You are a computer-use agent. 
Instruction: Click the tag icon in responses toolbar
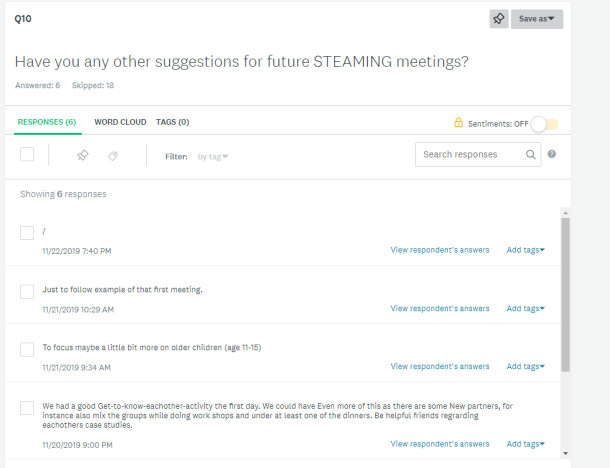pyautogui.click(x=113, y=156)
